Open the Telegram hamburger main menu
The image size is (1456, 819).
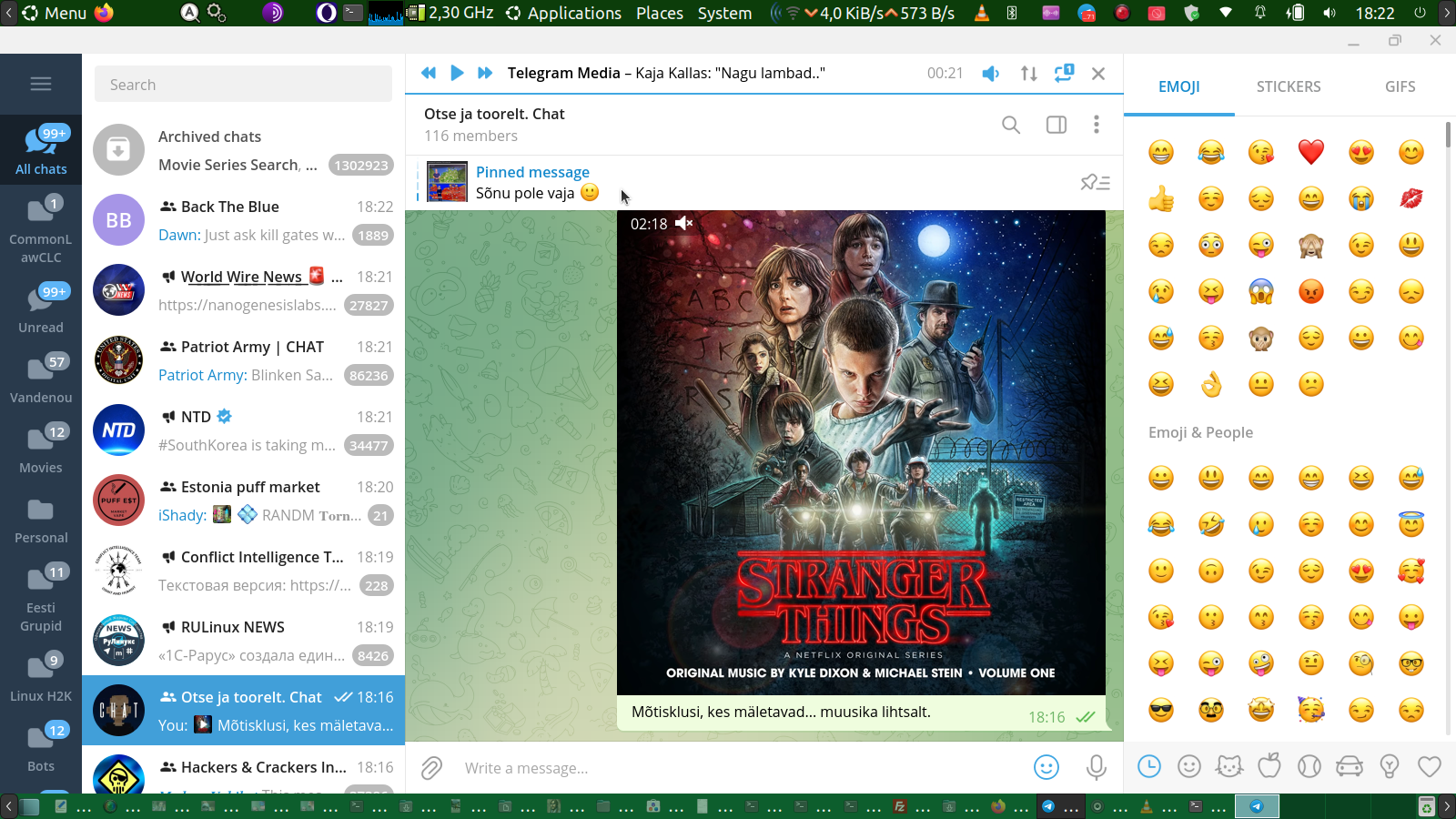coord(41,84)
